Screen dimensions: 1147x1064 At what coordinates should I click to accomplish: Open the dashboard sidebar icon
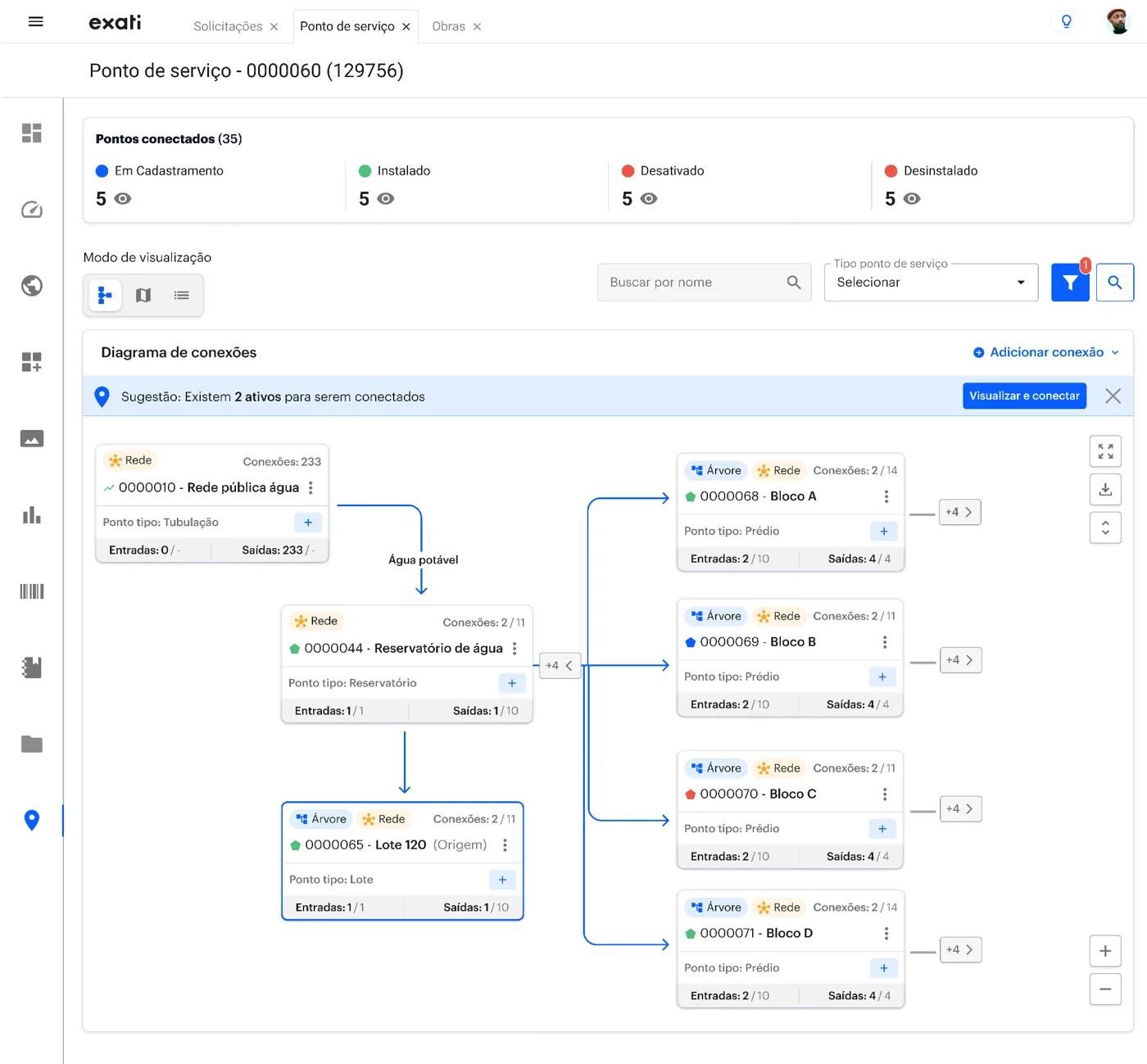pyautogui.click(x=32, y=133)
